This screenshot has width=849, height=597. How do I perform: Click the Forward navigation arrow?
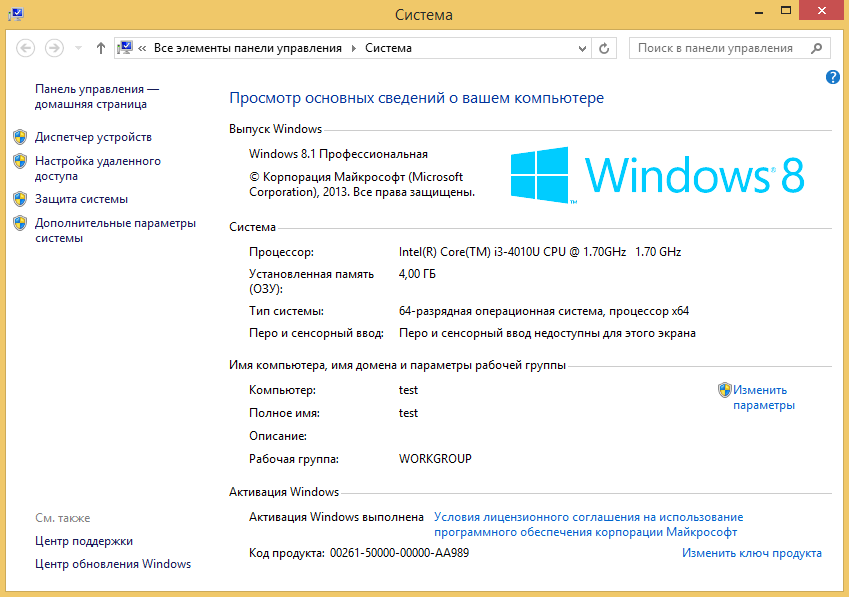tap(54, 48)
